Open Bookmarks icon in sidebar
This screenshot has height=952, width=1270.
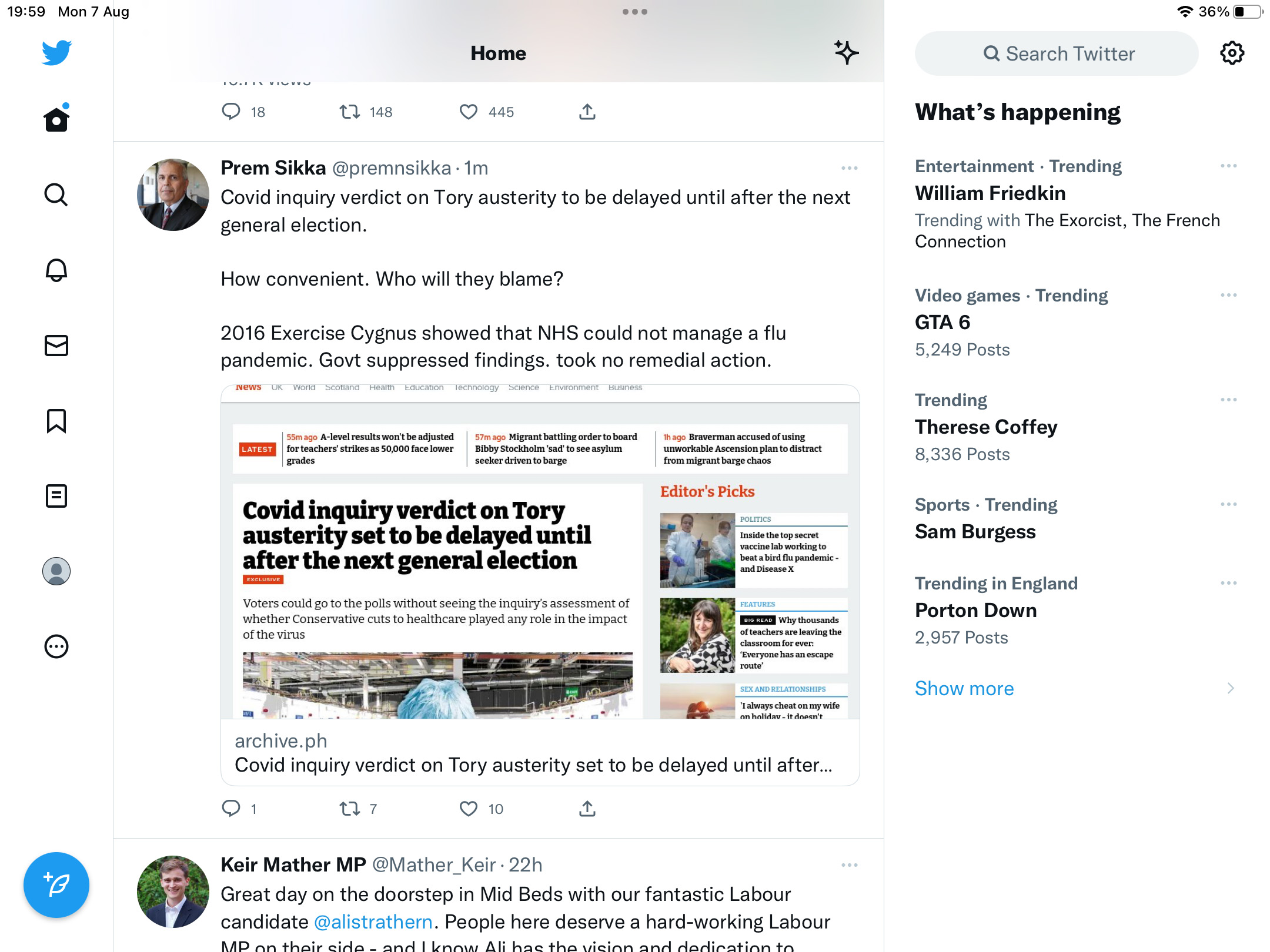coord(56,421)
